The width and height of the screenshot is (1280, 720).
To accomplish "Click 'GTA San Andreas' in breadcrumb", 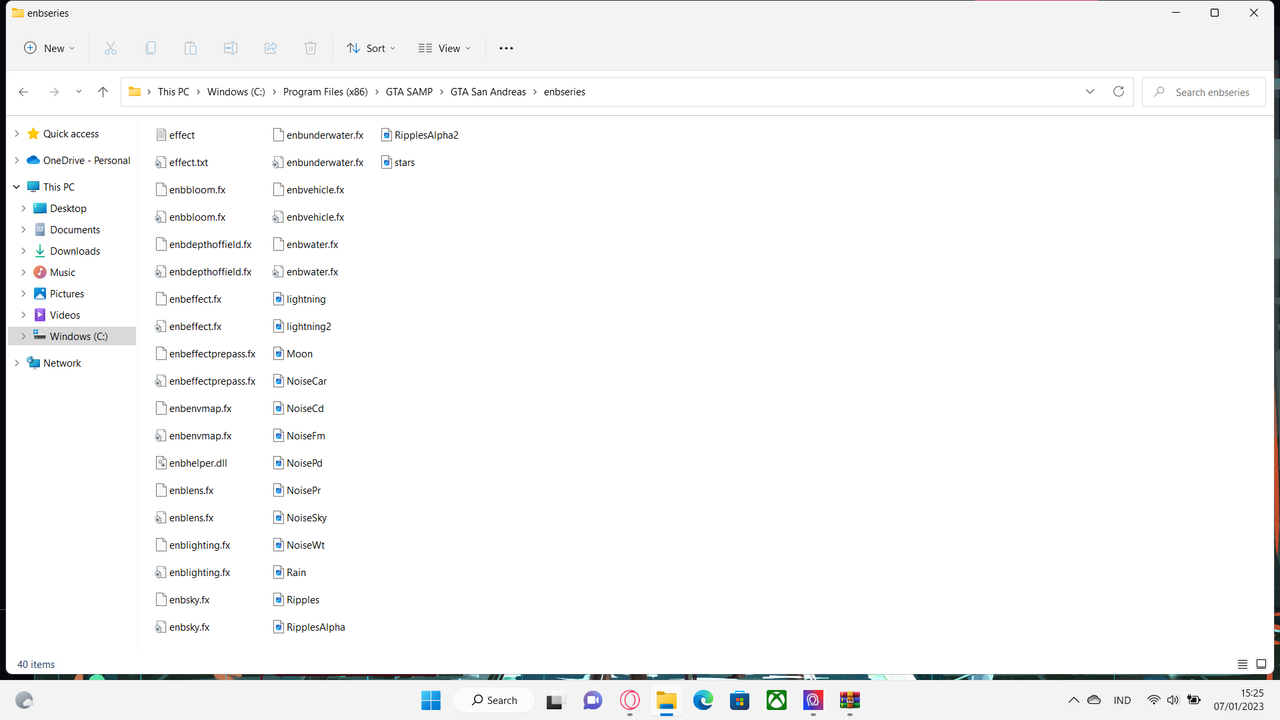I will (488, 92).
